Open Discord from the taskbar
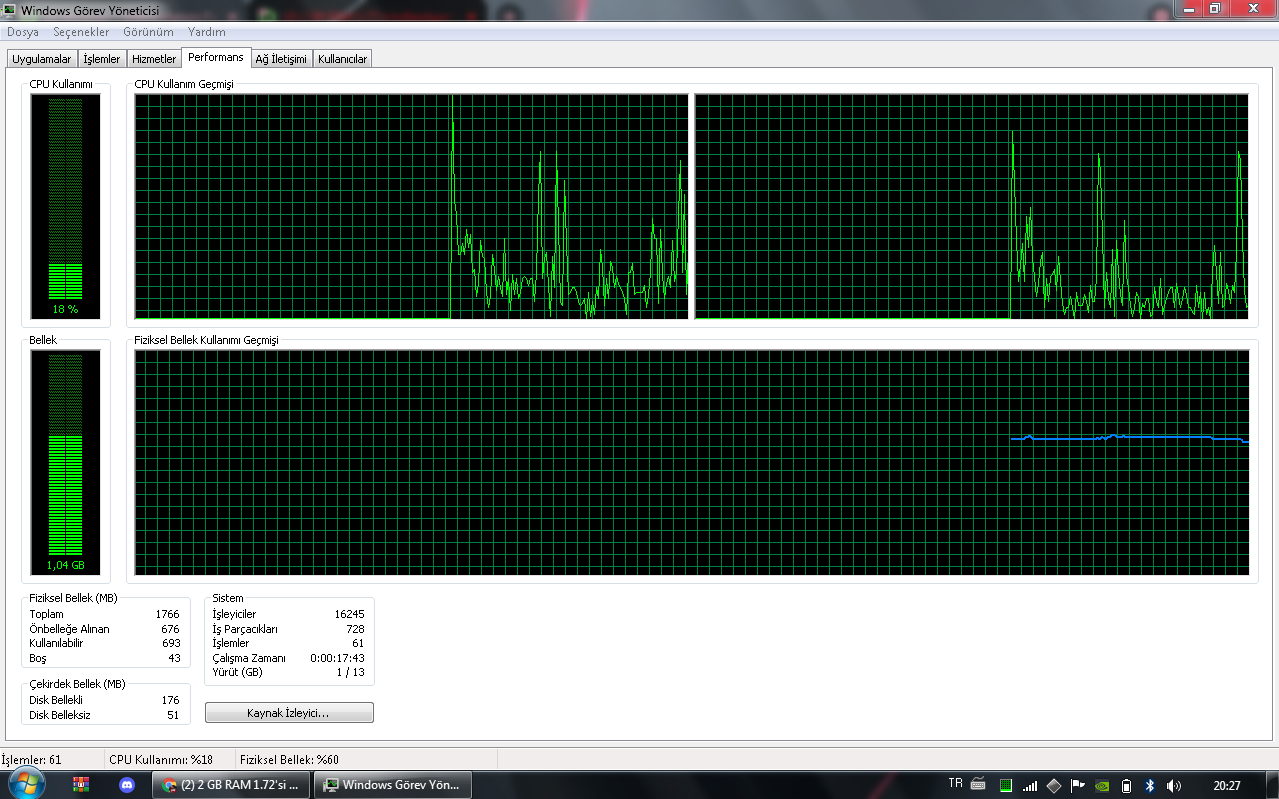 point(127,785)
